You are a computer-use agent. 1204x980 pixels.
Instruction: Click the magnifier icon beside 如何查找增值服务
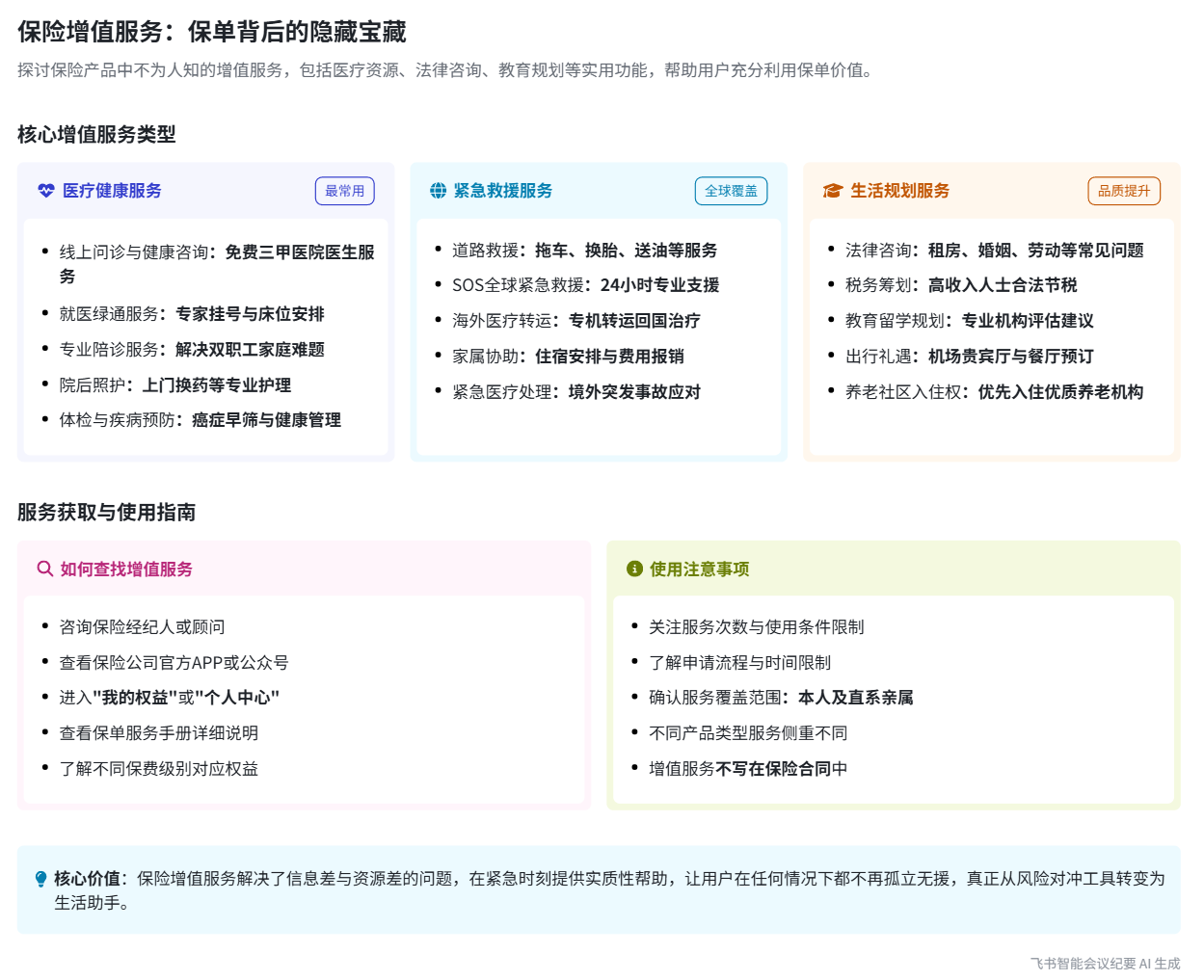[x=44, y=569]
